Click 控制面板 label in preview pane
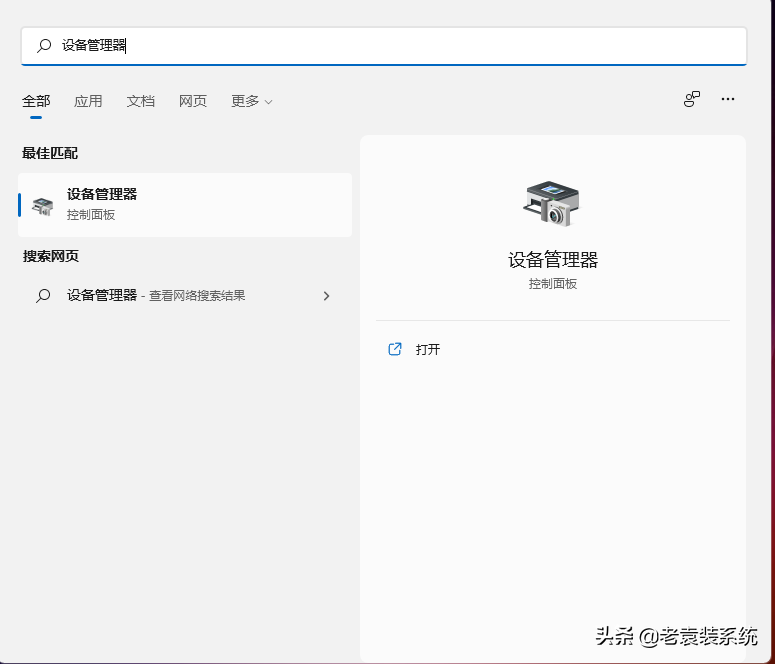775x664 pixels. point(553,284)
